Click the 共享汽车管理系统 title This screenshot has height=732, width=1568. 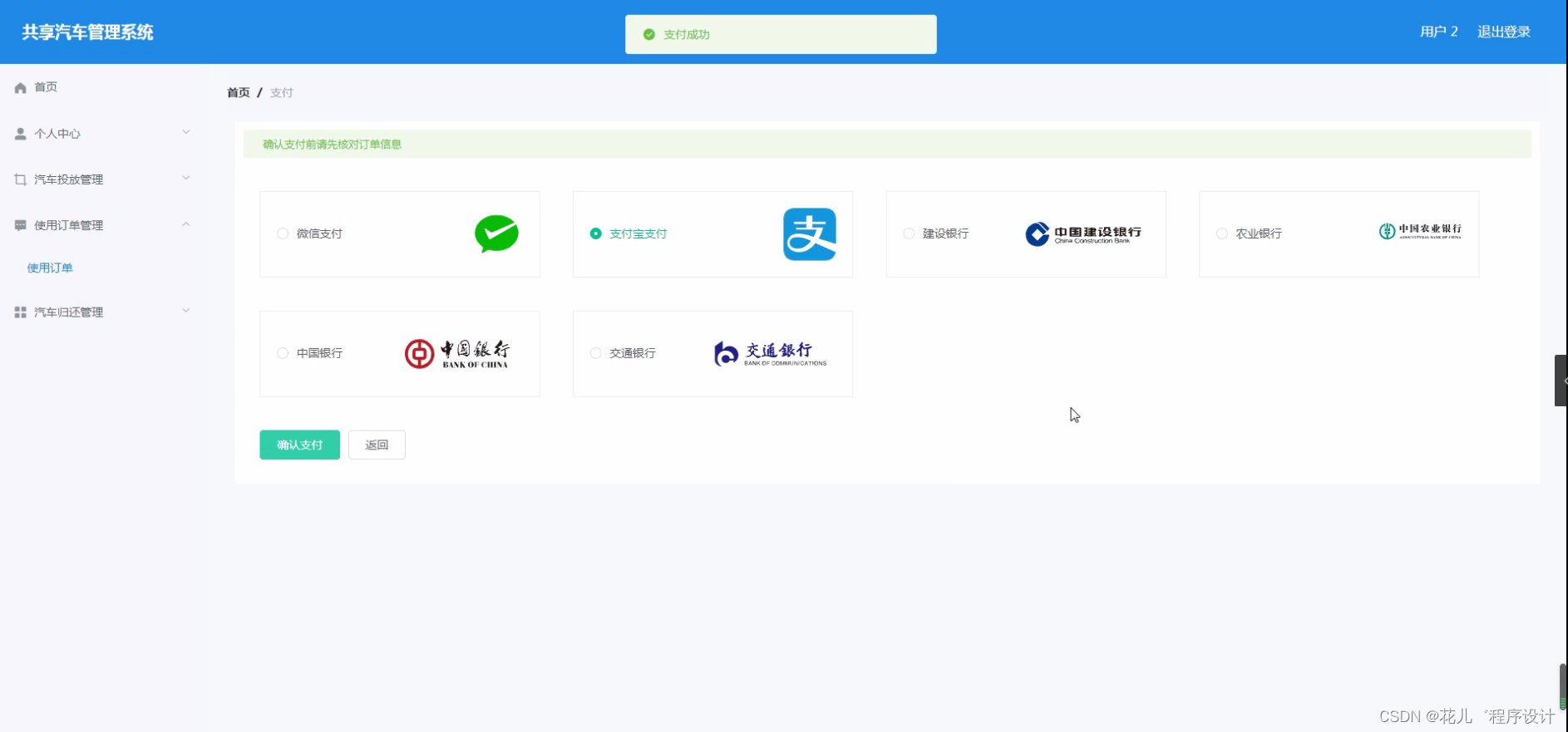coord(87,32)
